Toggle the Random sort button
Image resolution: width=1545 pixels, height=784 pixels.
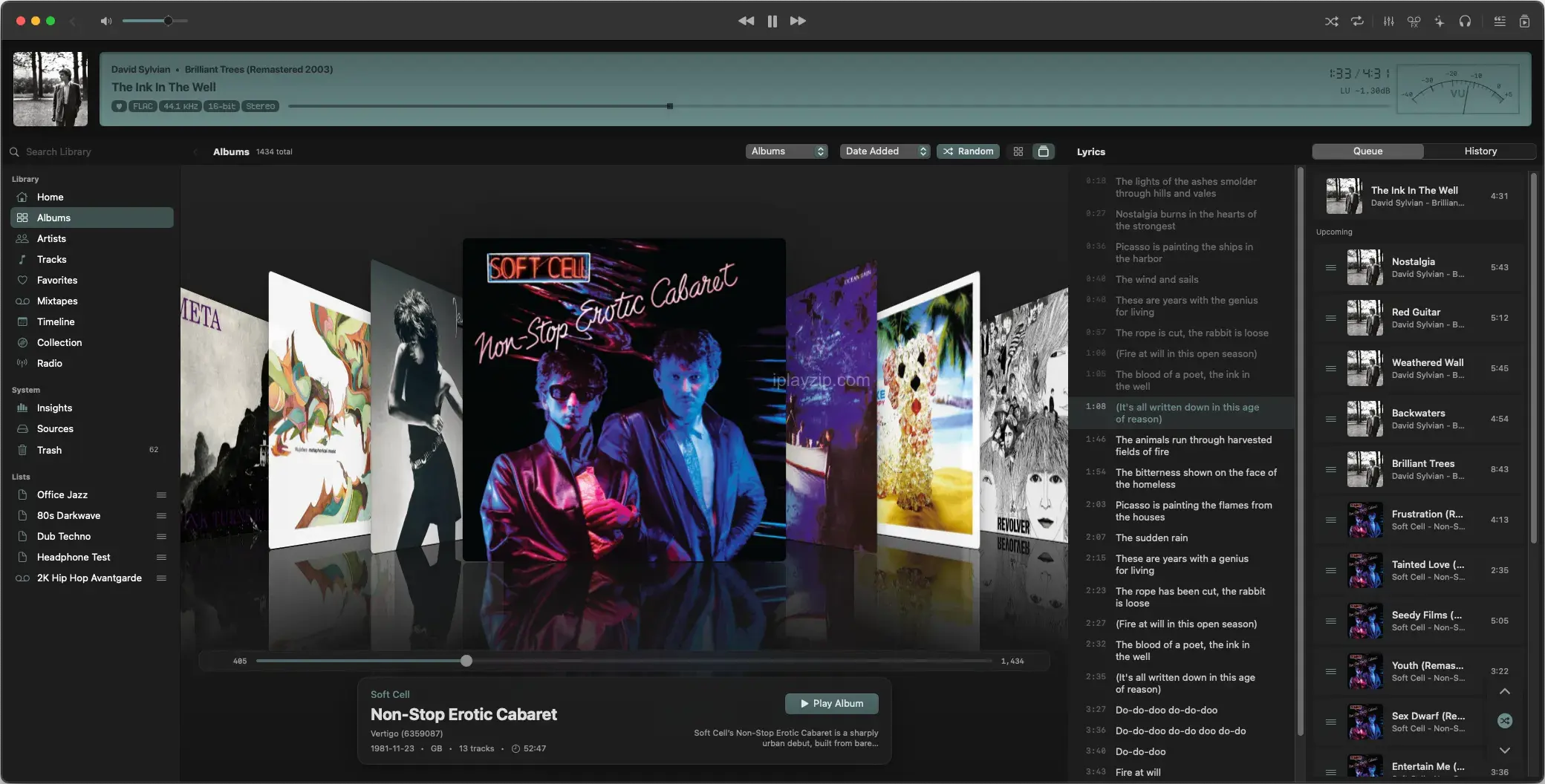[x=968, y=151]
